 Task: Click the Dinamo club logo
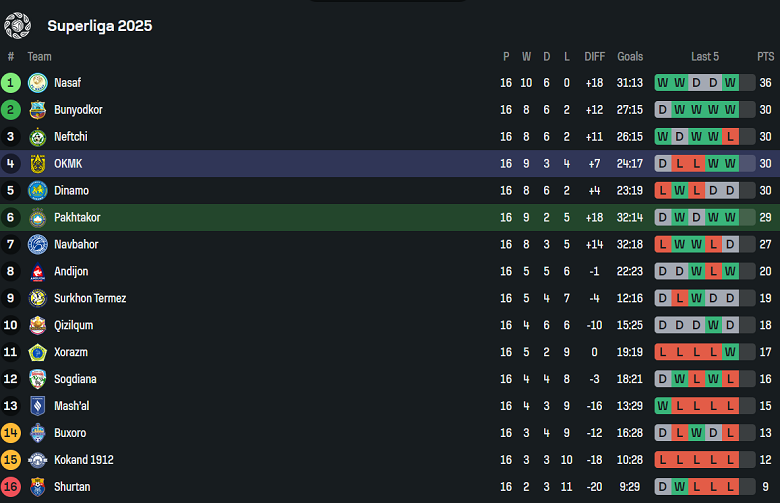click(38, 191)
